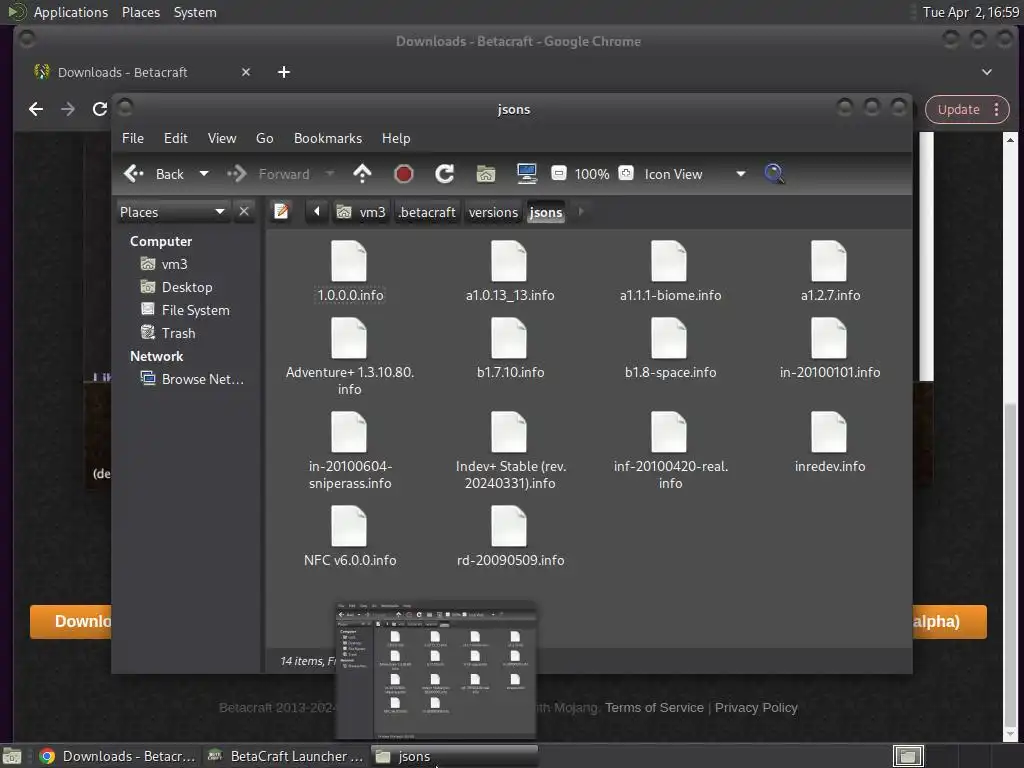Navigate to vm3 in path bar
Image resolution: width=1024 pixels, height=768 pixels.
tap(361, 212)
